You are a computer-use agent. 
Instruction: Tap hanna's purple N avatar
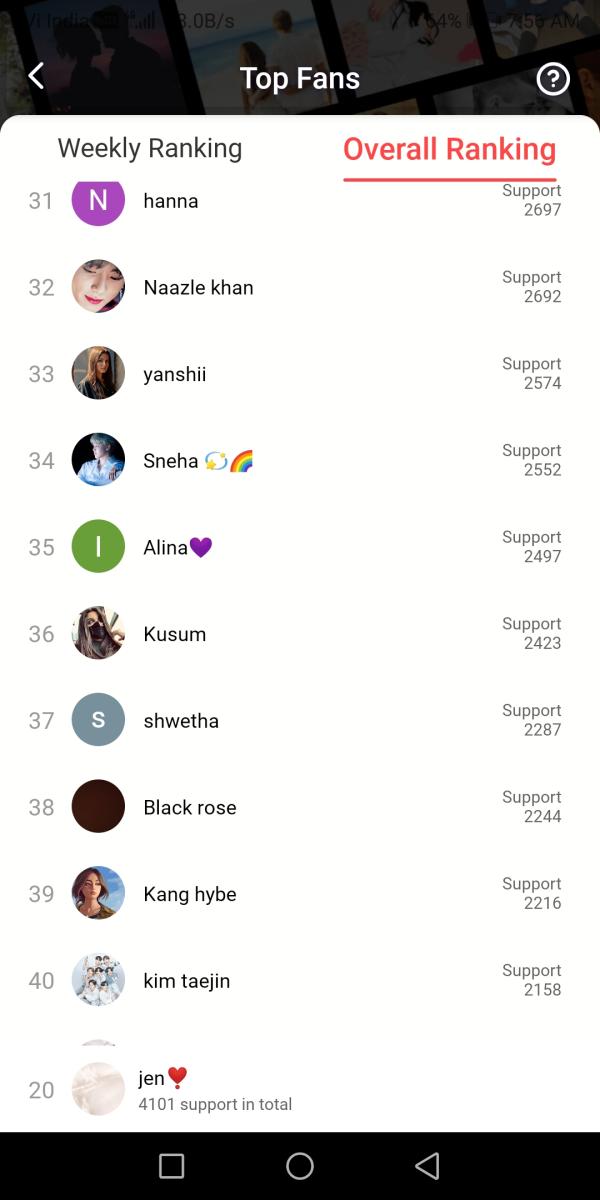point(98,202)
